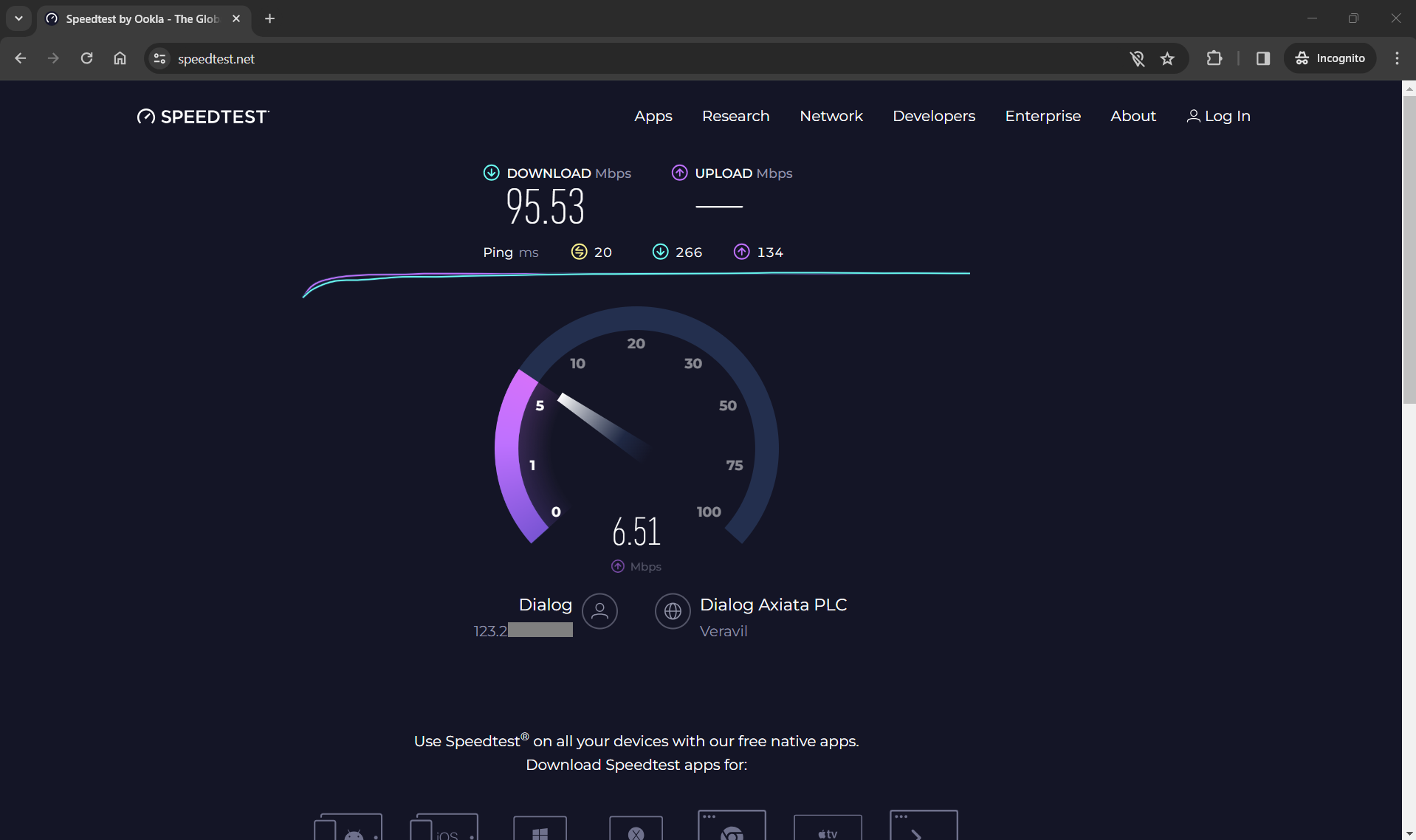Open the Research menu
This screenshot has height=840, width=1416.
coord(735,116)
